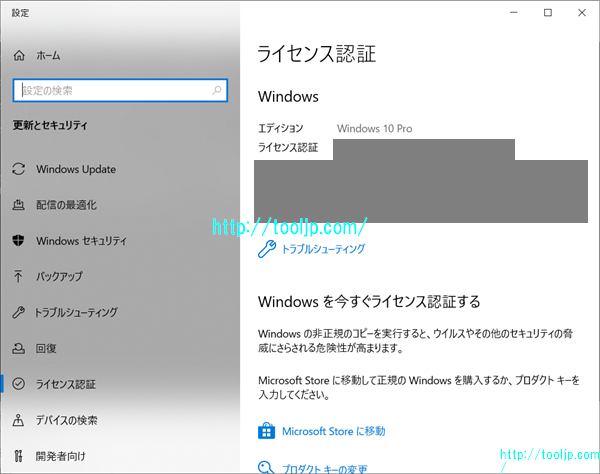600x474 pixels.
Task: Open sidebar トラブルシューティング page
Action: [76, 313]
